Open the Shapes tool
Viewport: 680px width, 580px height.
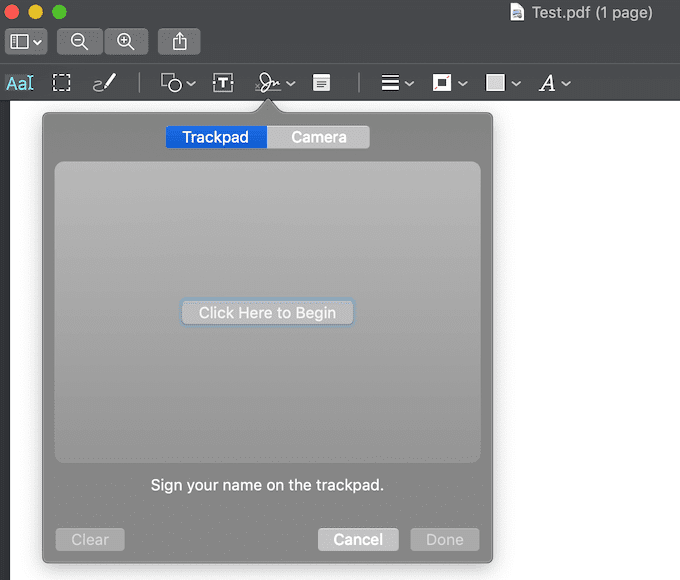(x=171, y=82)
